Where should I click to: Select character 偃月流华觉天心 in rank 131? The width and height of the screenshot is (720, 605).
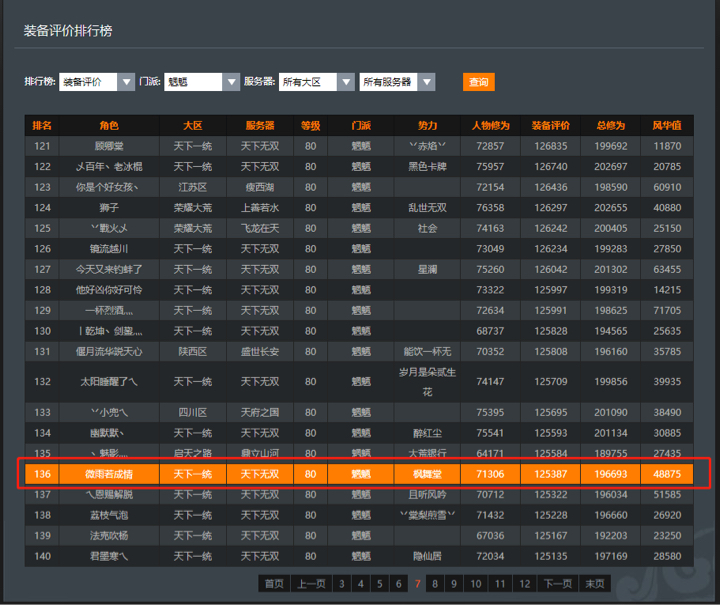tap(109, 352)
